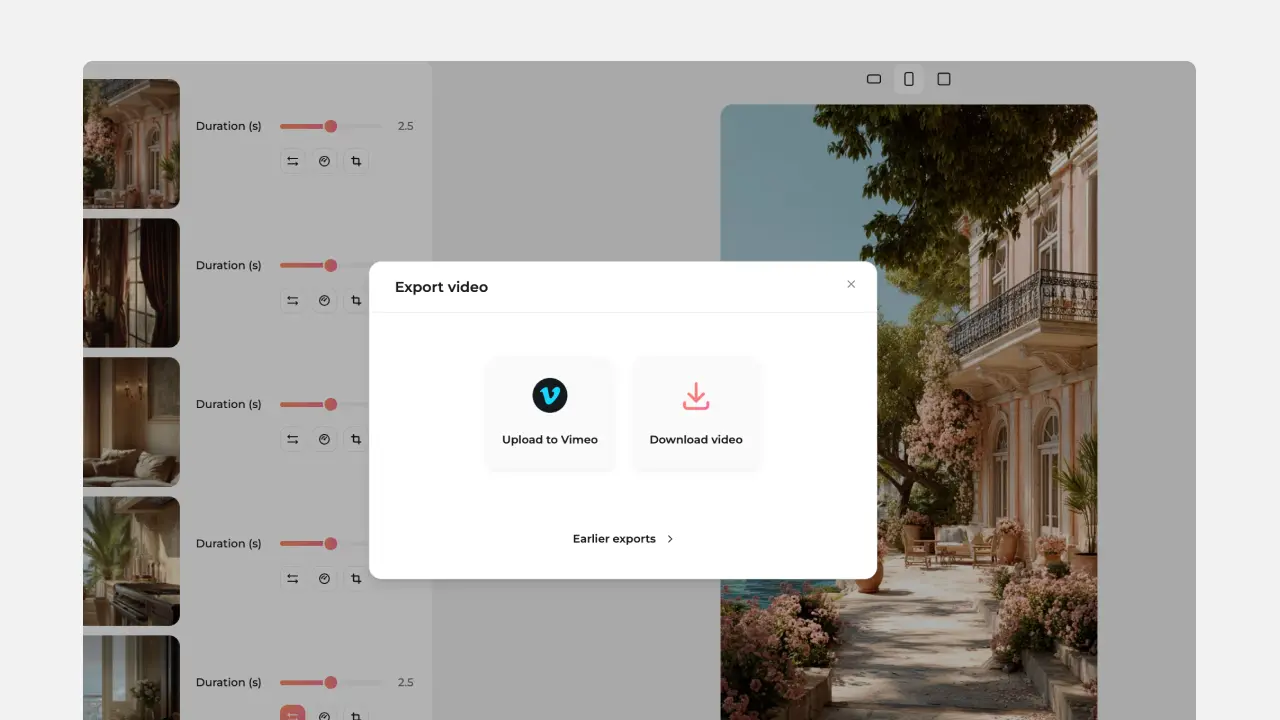Select the crop icon for the first clip
This screenshot has height=720, width=1280.
(x=356, y=161)
